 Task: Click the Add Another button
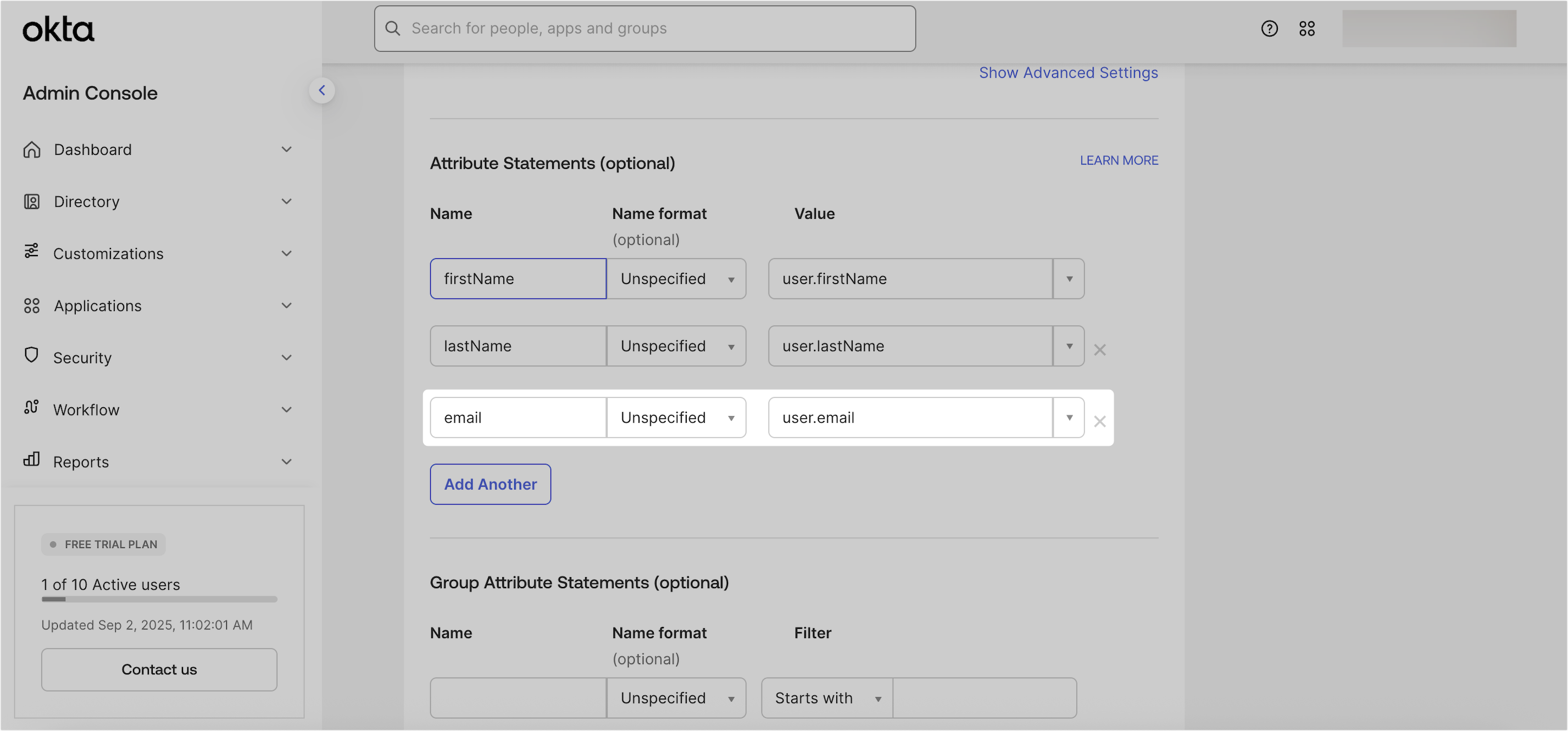click(491, 484)
